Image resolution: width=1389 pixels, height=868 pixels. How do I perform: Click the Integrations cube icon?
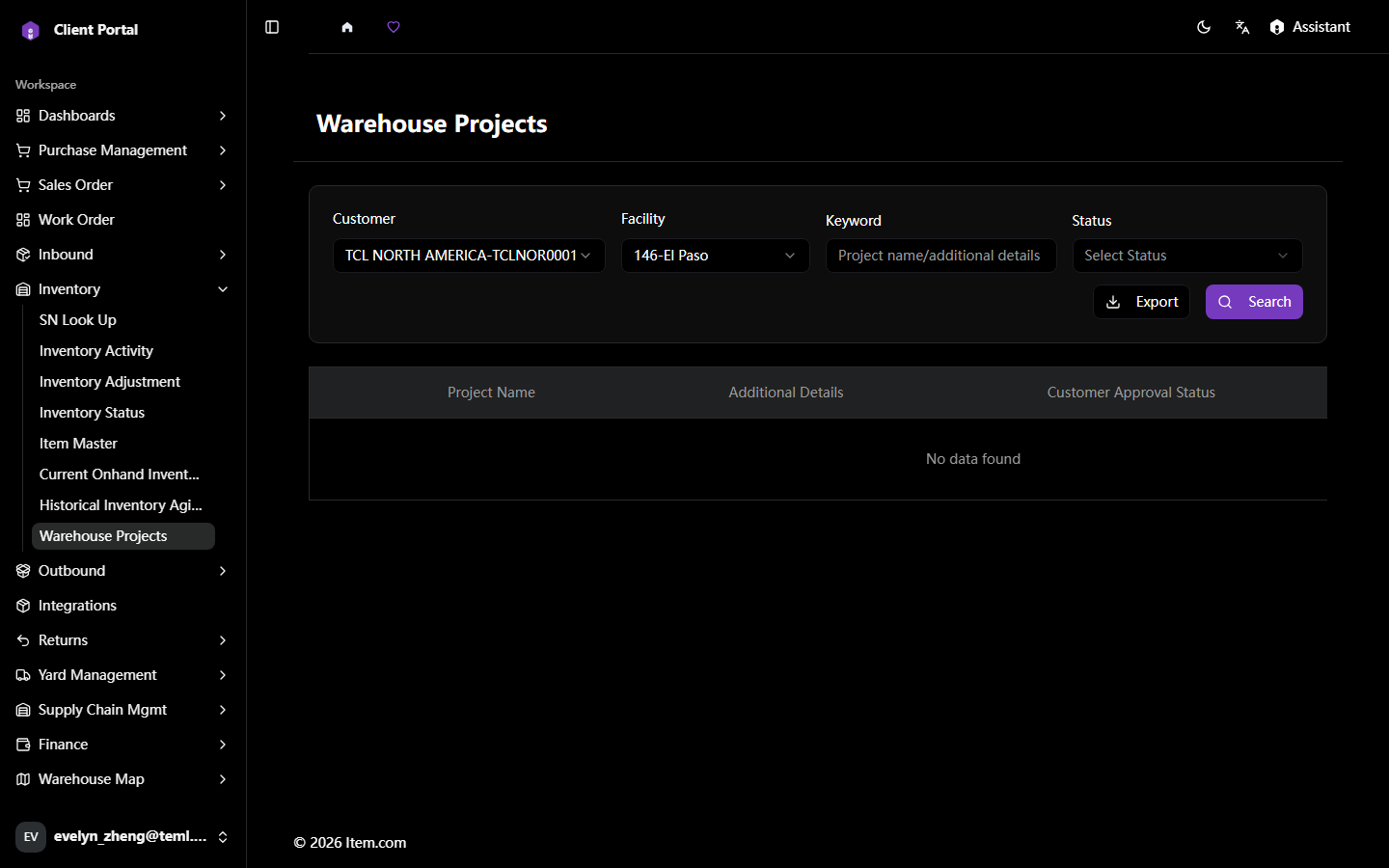[23, 606]
